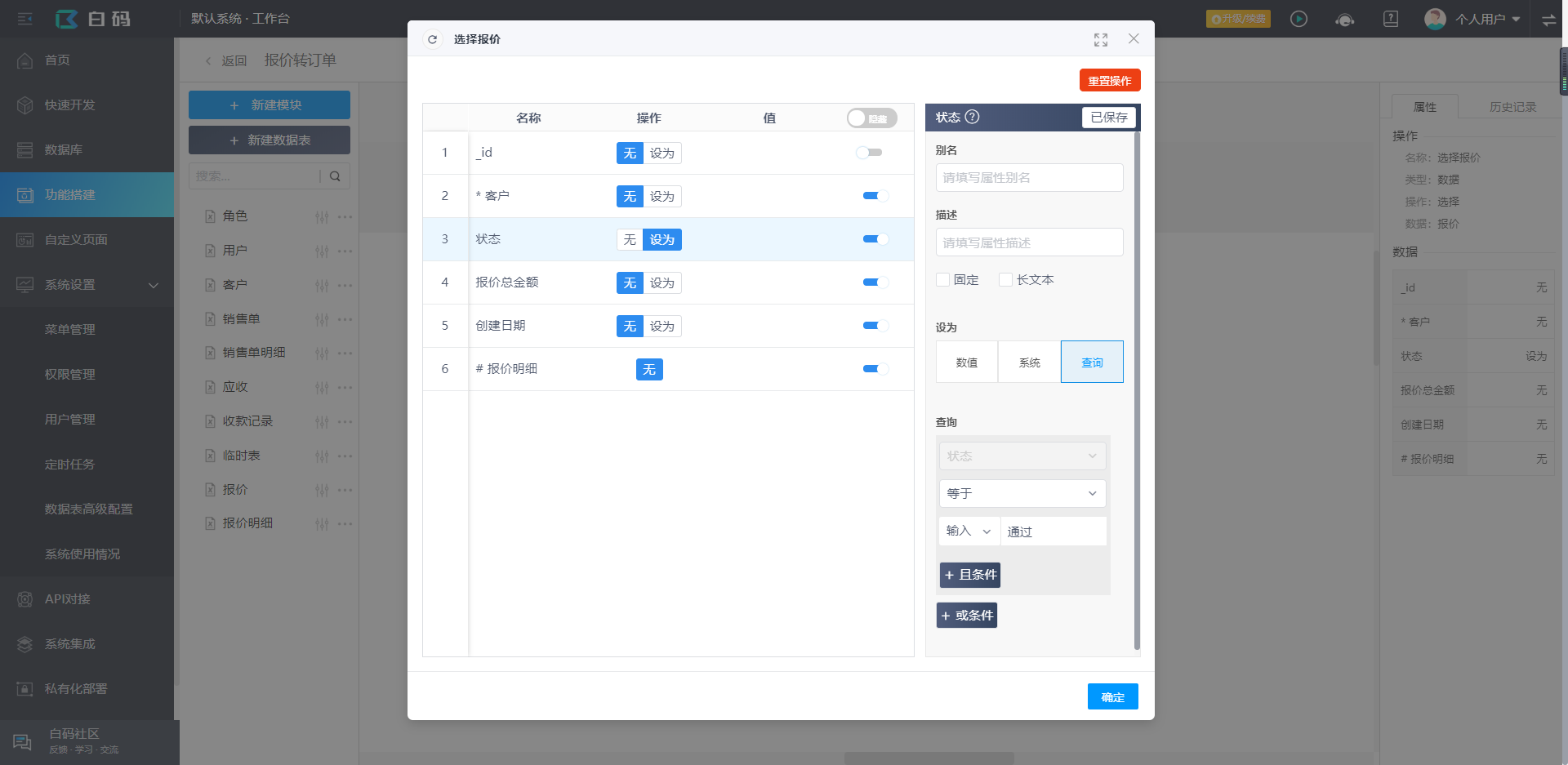1568x765 pixels.
Task: Click the 或条件 button
Action: point(967,616)
